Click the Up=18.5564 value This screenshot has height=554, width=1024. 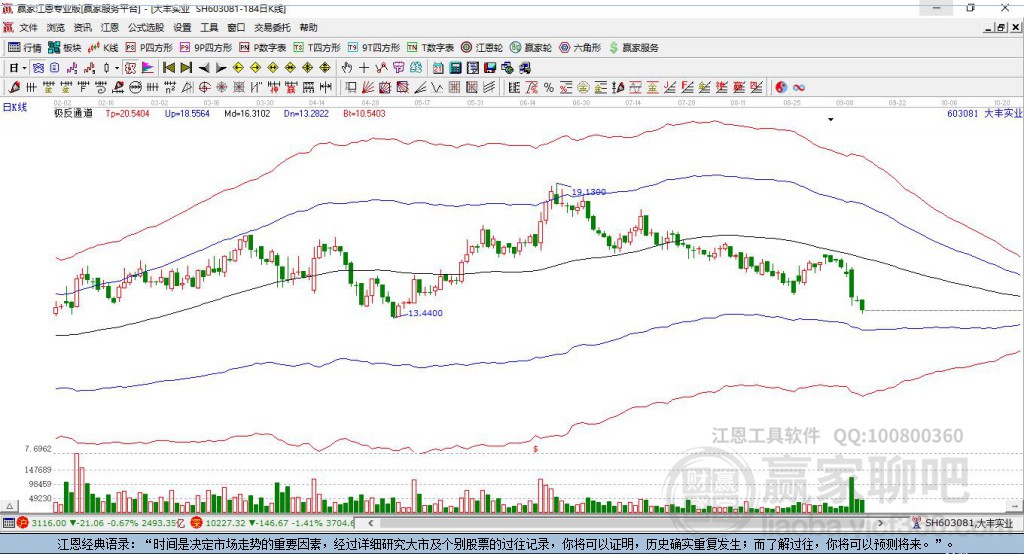(187, 114)
